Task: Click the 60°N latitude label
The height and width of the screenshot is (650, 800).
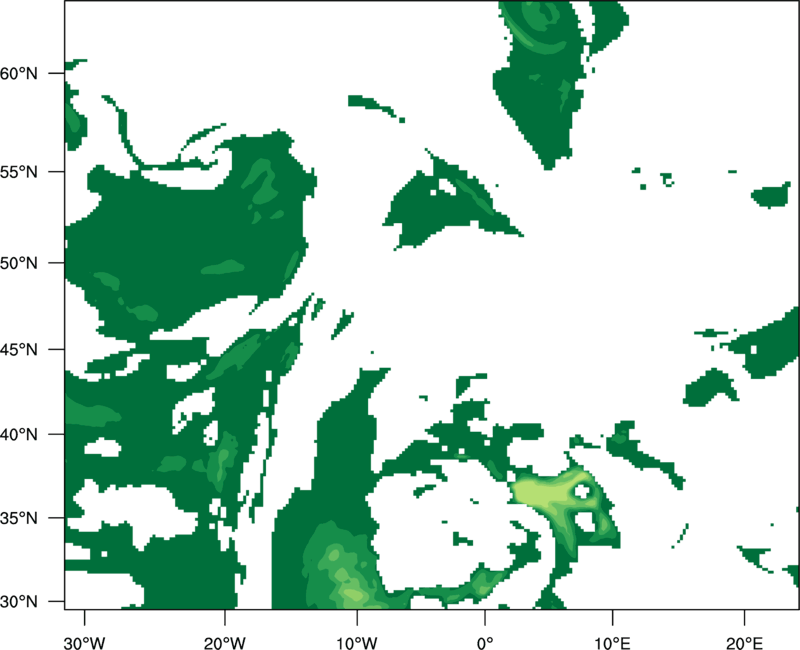Action: point(19,73)
